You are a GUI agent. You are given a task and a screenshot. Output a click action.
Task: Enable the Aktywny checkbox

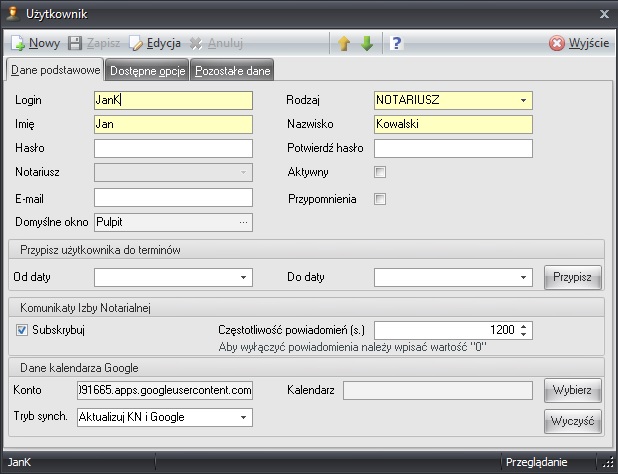[x=380, y=172]
